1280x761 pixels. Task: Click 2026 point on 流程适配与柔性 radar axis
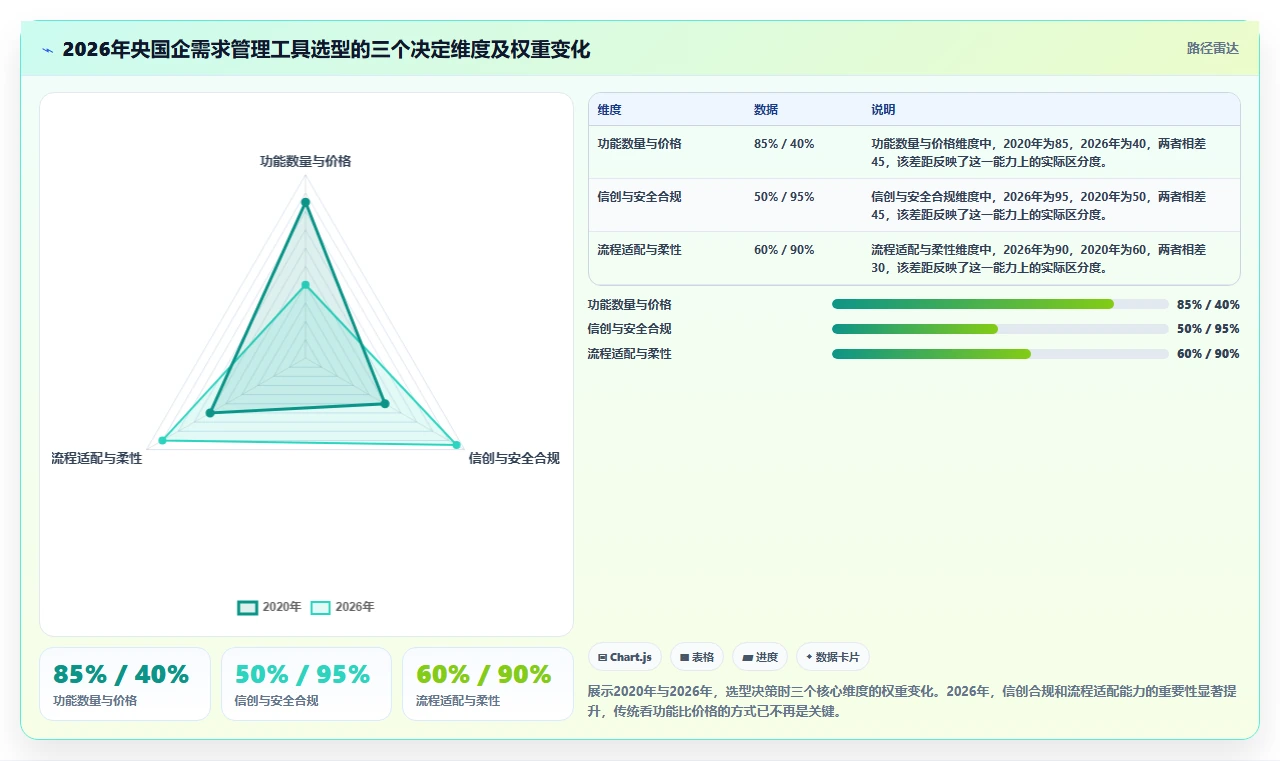[x=162, y=441]
